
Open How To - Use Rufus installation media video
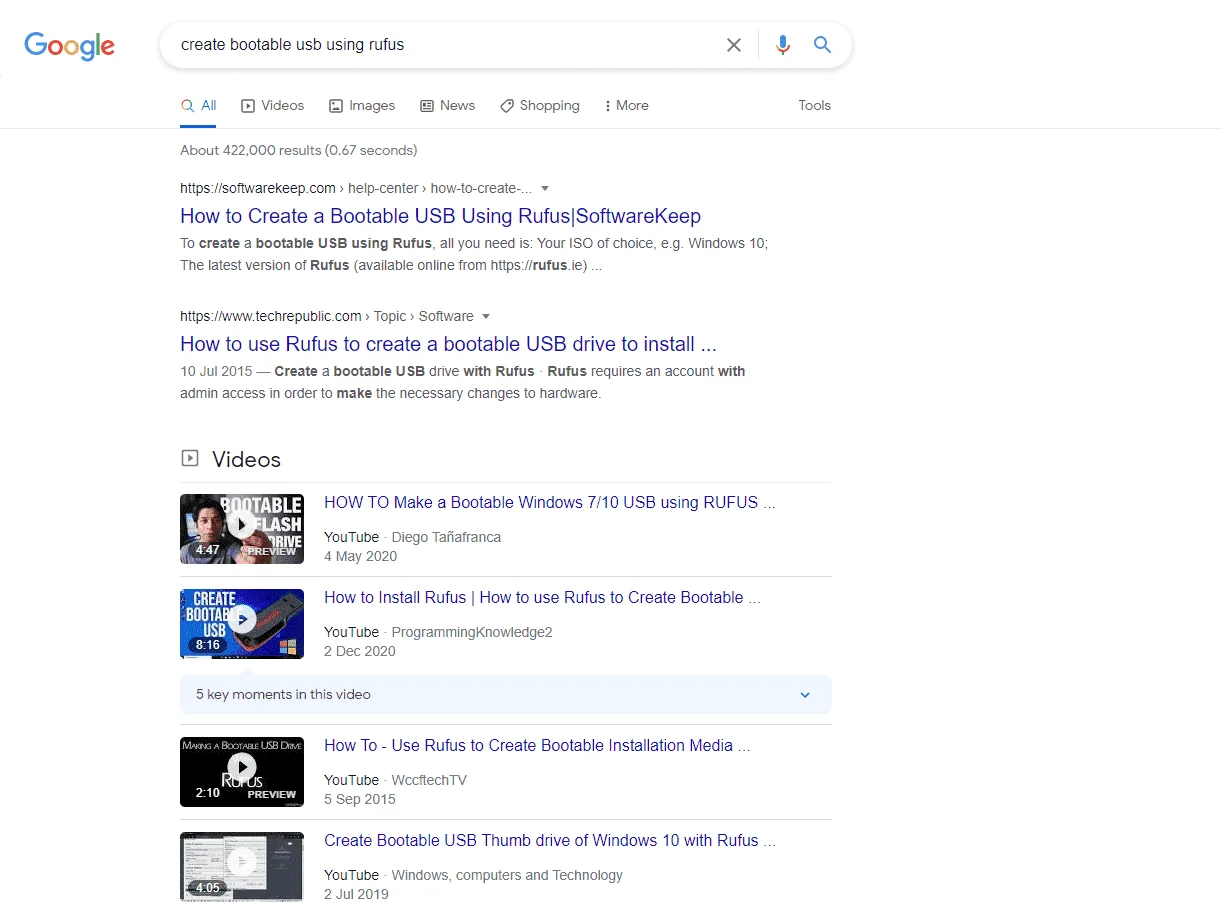tap(537, 745)
